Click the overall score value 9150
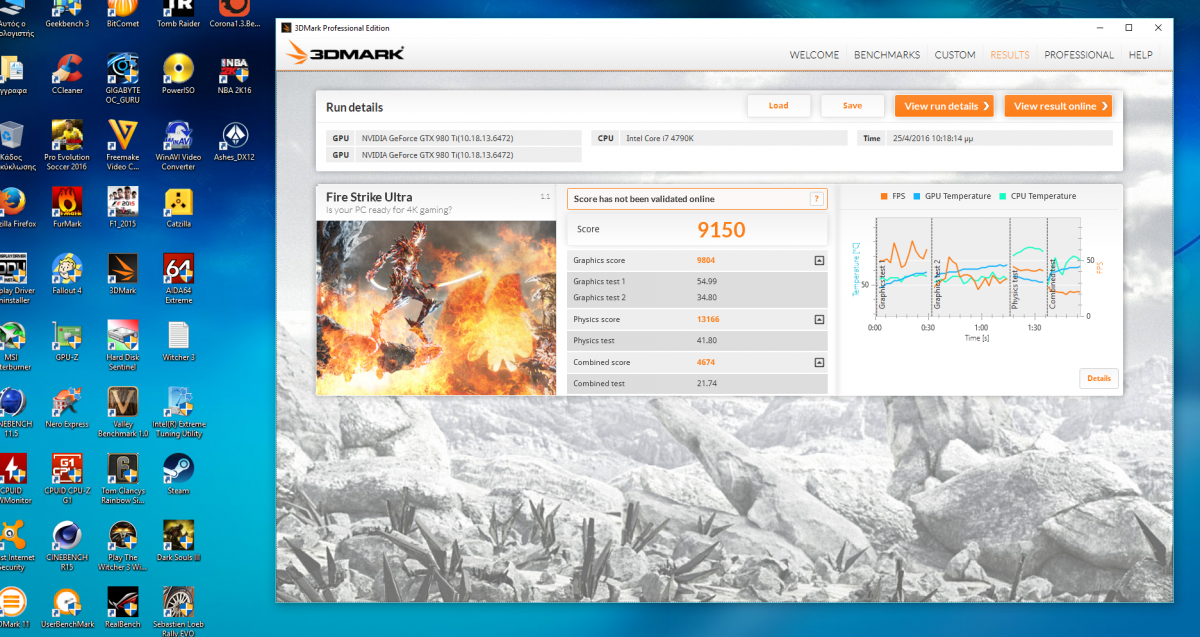The height and width of the screenshot is (637, 1200). pos(721,230)
